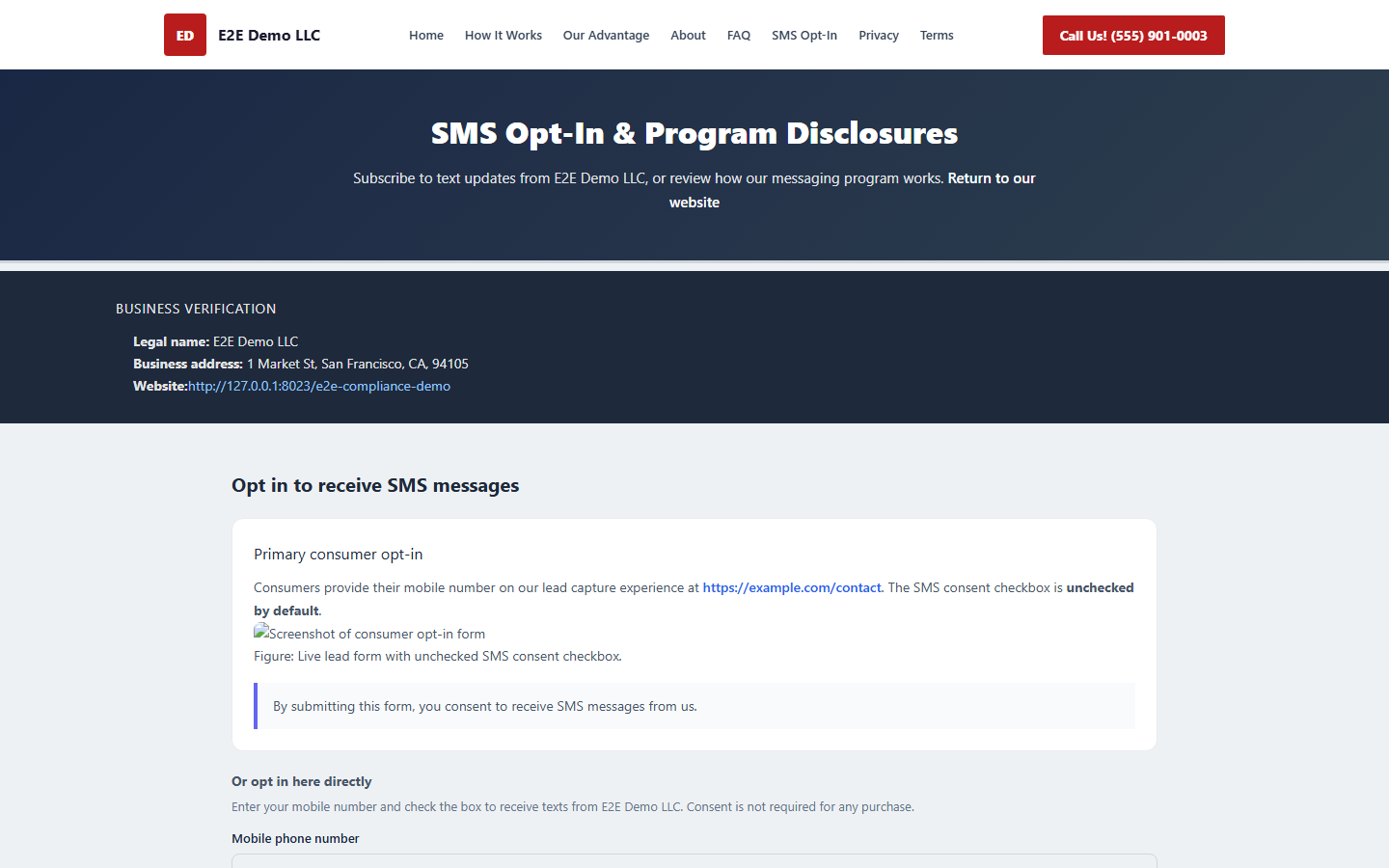Screen dimensions: 1389x868
Task: Open the FAQ nav link
Action: 739,35
